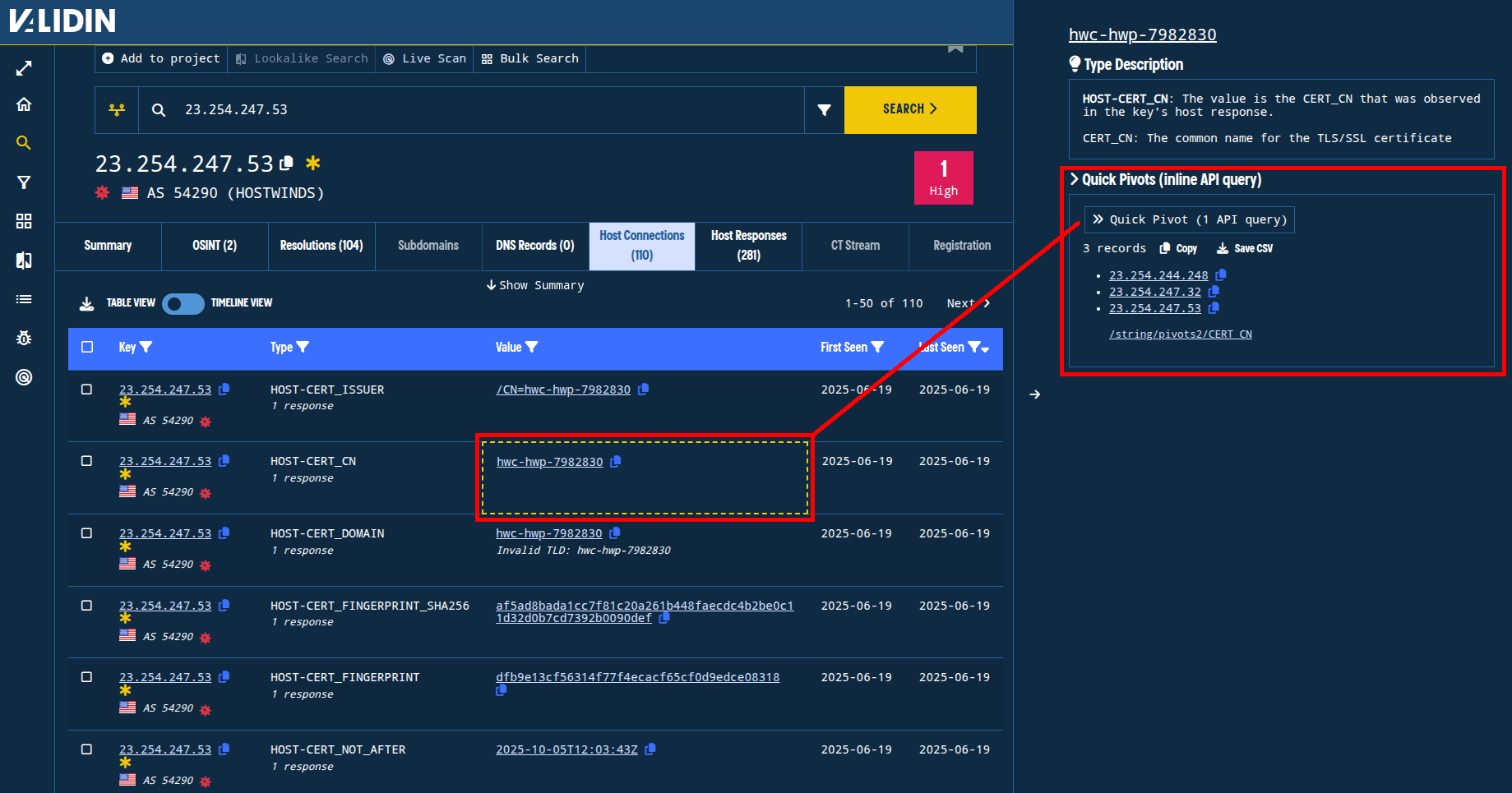Check the HOST-CERT_FINGERPRINT row checkbox
This screenshot has width=1512, height=793.
pos(86,677)
